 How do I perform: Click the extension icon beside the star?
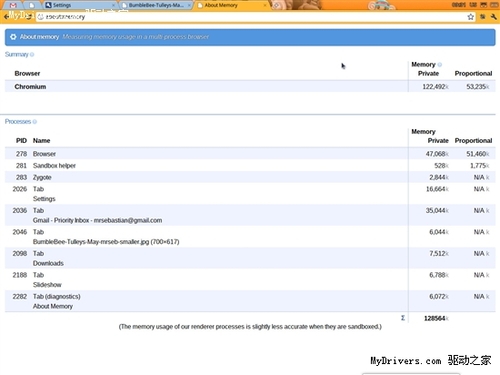pyautogui.click(x=482, y=17)
